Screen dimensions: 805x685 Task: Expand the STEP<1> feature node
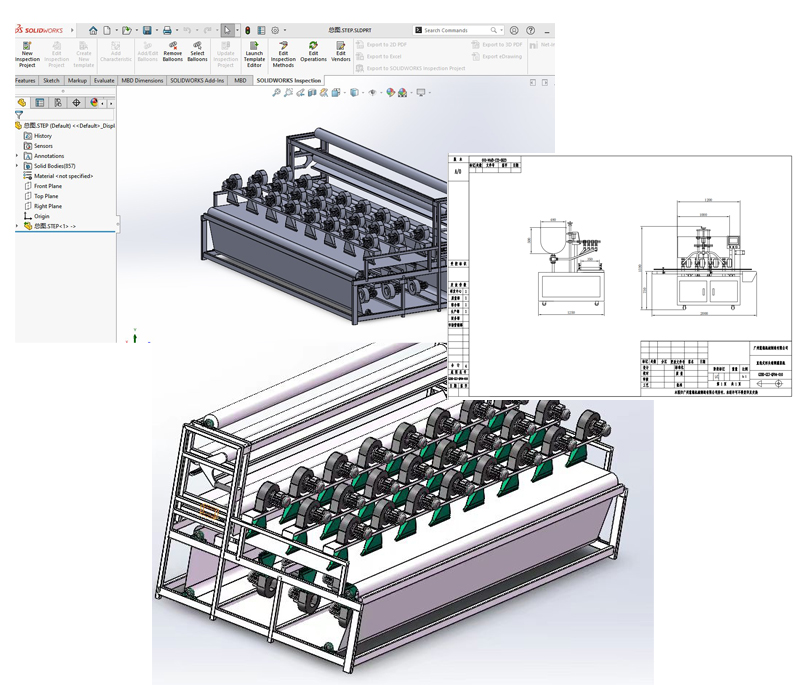tap(17, 226)
